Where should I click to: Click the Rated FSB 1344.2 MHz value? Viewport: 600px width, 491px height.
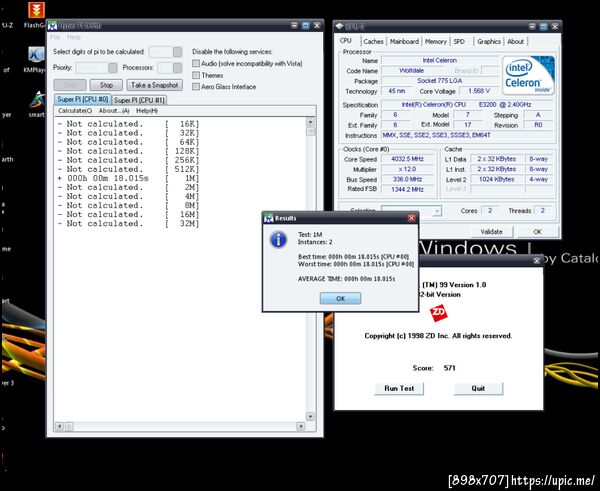point(407,189)
